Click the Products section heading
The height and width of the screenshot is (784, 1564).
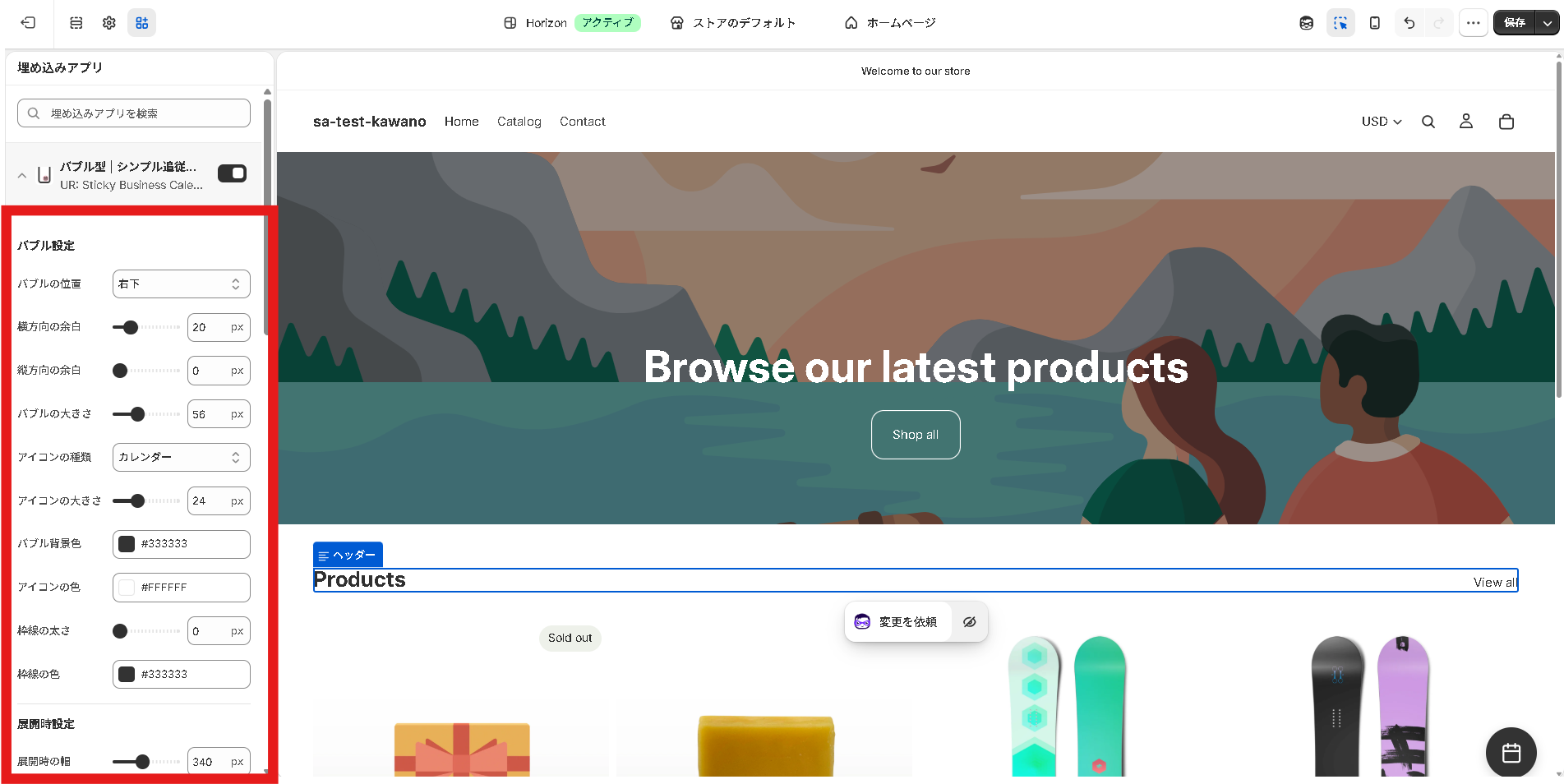point(360,580)
